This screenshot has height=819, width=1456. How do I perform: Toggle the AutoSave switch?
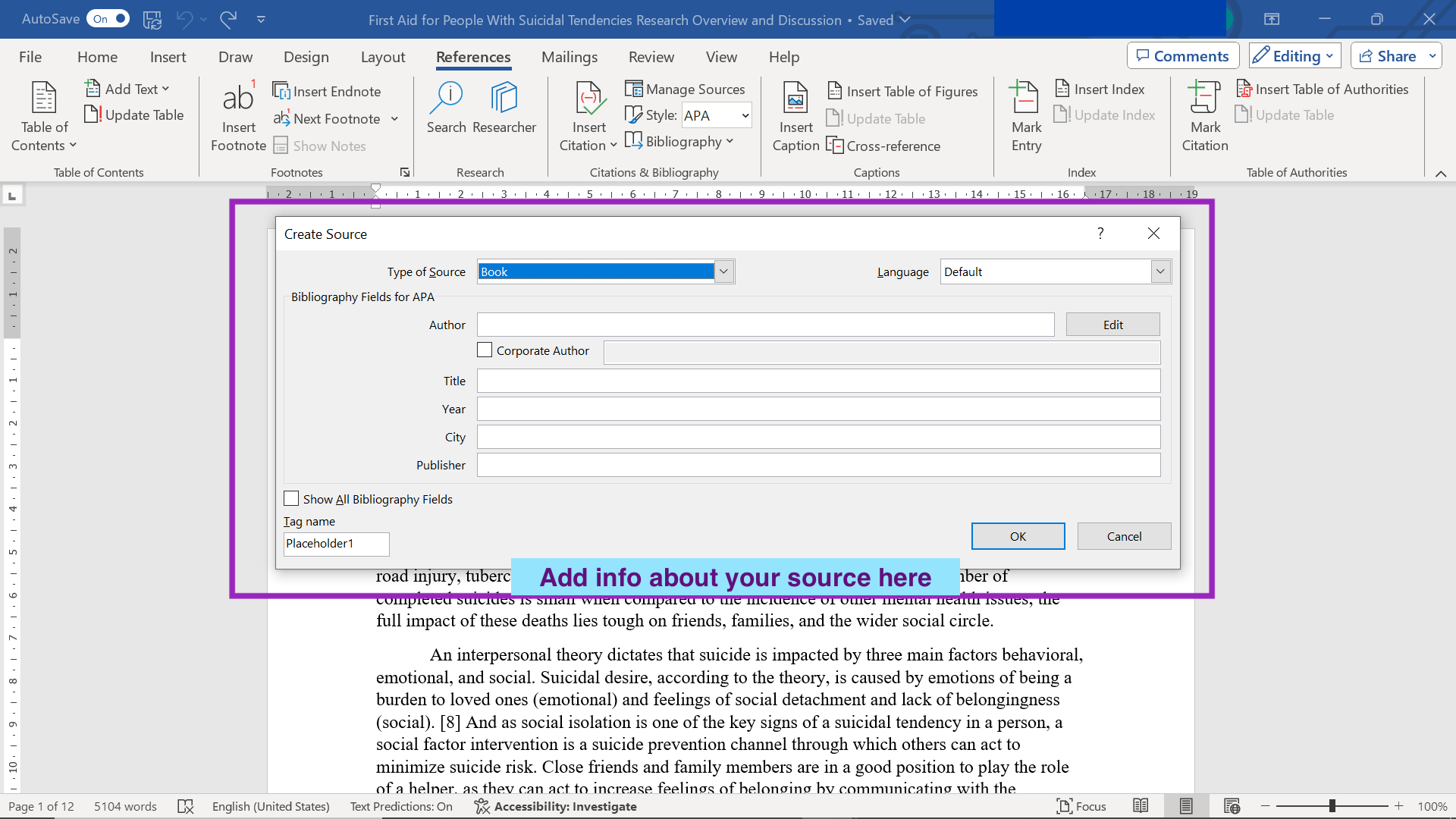[108, 19]
